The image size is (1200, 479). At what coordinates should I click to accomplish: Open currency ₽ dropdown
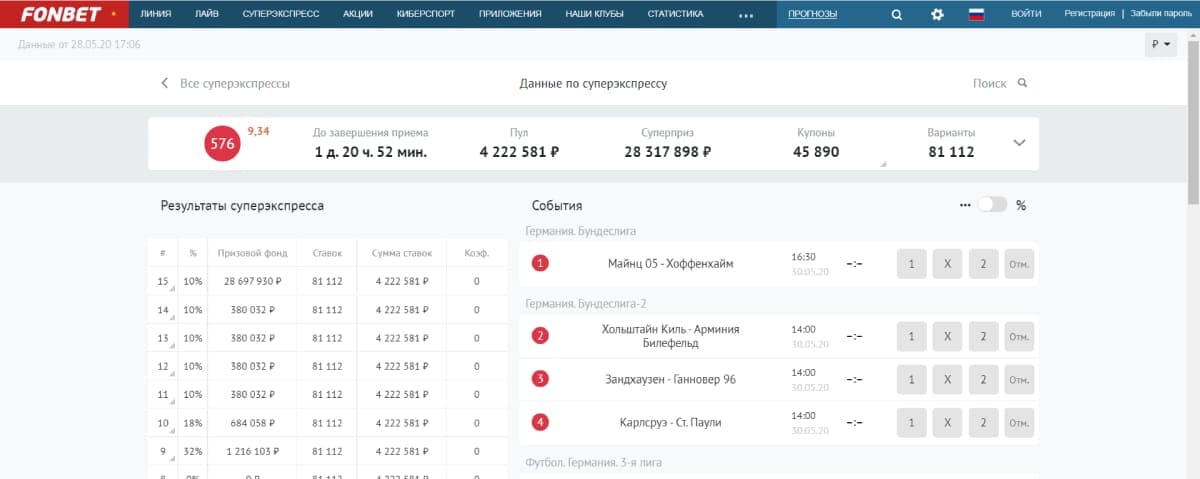[x=1161, y=45]
